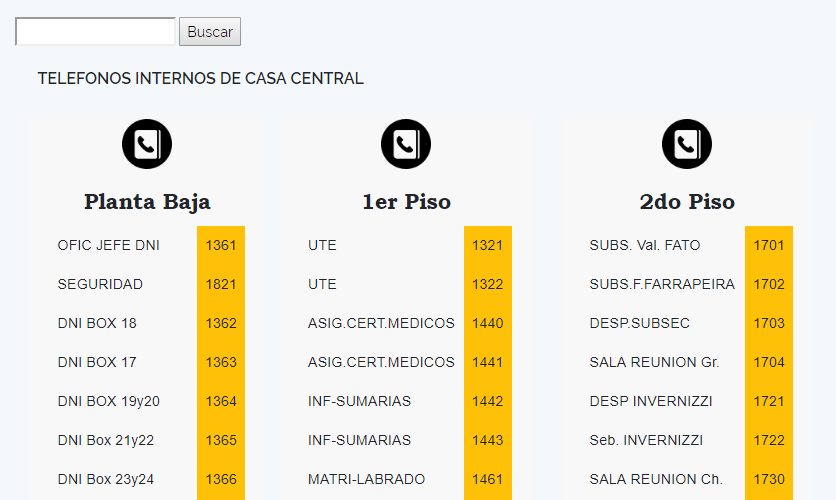Select the 1er Piso heading
The image size is (836, 500).
point(407,202)
